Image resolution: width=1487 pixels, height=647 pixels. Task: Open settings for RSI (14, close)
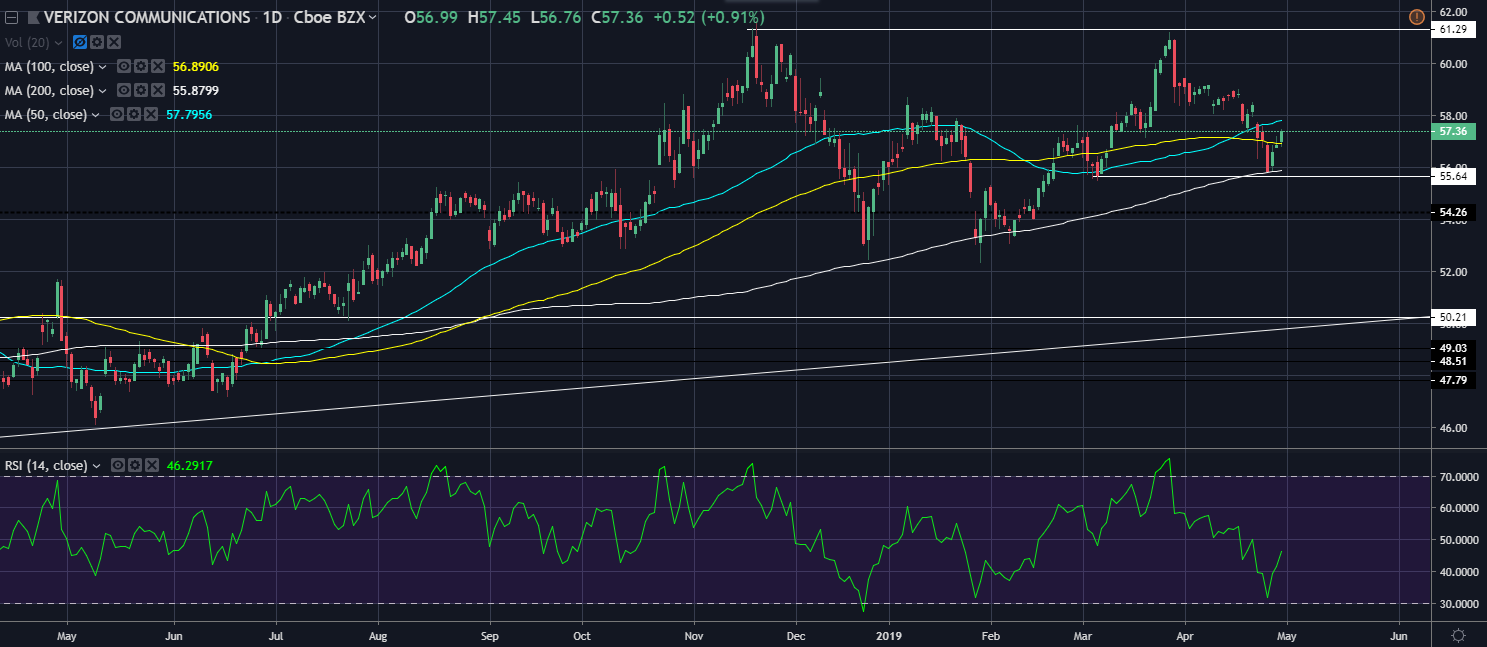coord(134,465)
